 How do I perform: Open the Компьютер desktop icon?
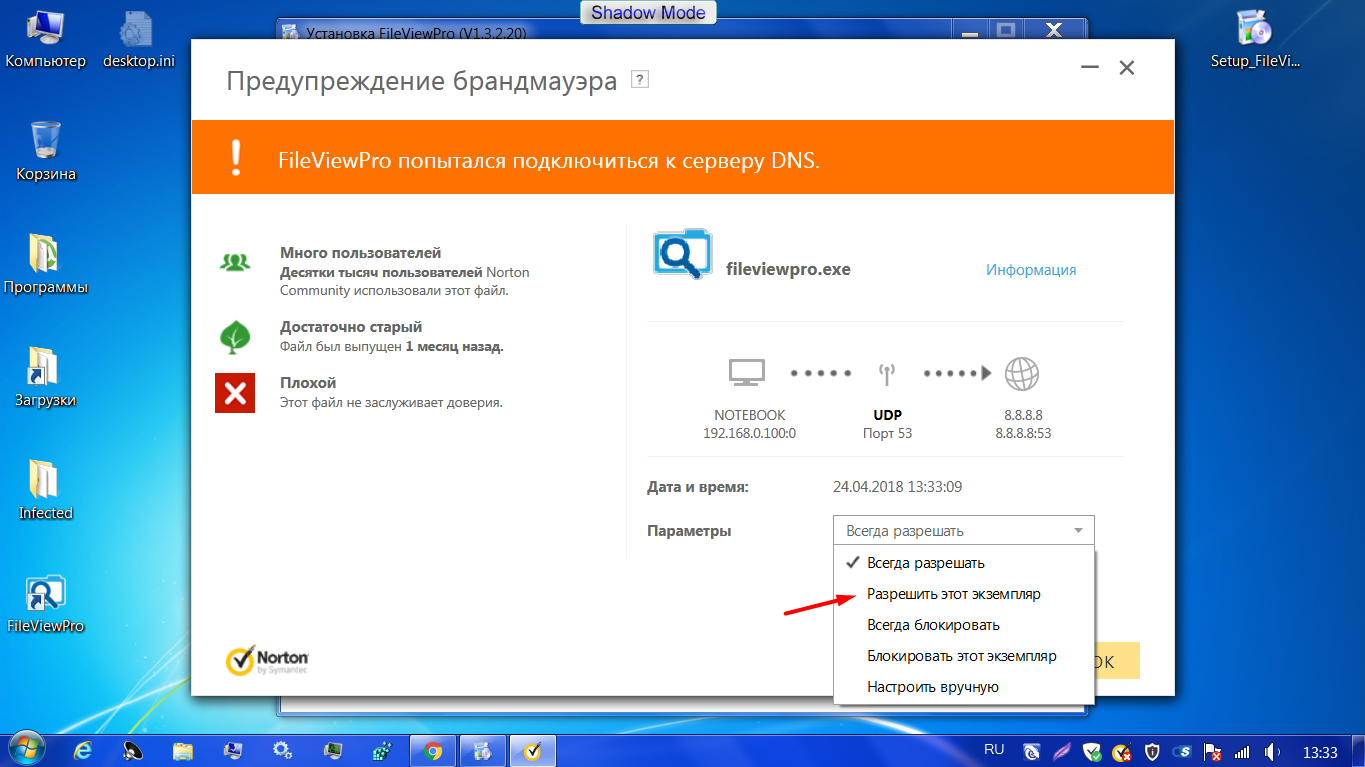pos(46,40)
